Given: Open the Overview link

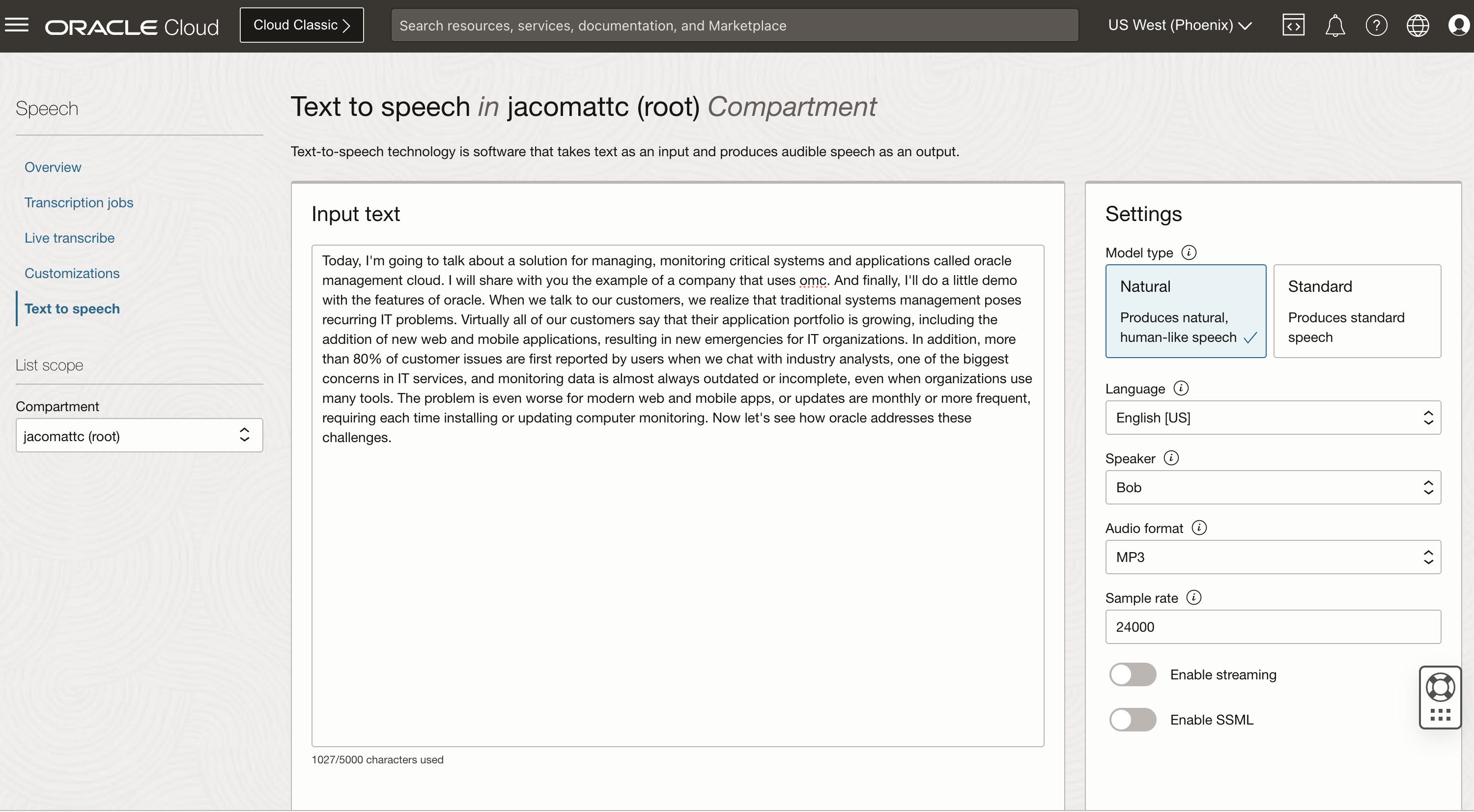Looking at the screenshot, I should [53, 167].
